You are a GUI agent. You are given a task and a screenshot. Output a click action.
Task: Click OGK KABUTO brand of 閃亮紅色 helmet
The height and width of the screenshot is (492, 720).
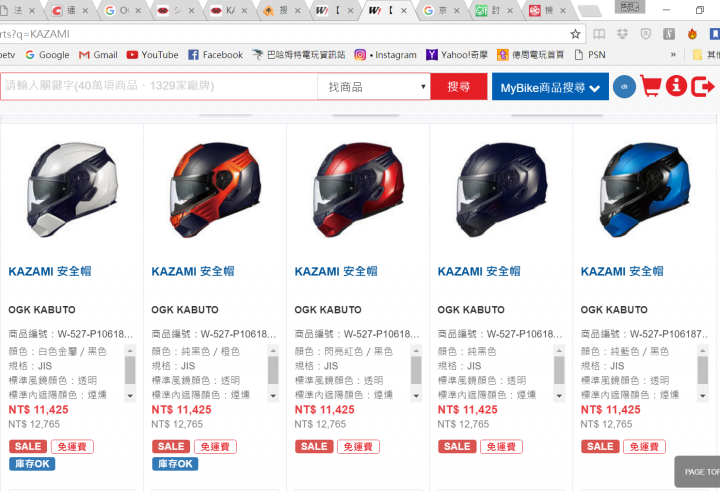(328, 310)
